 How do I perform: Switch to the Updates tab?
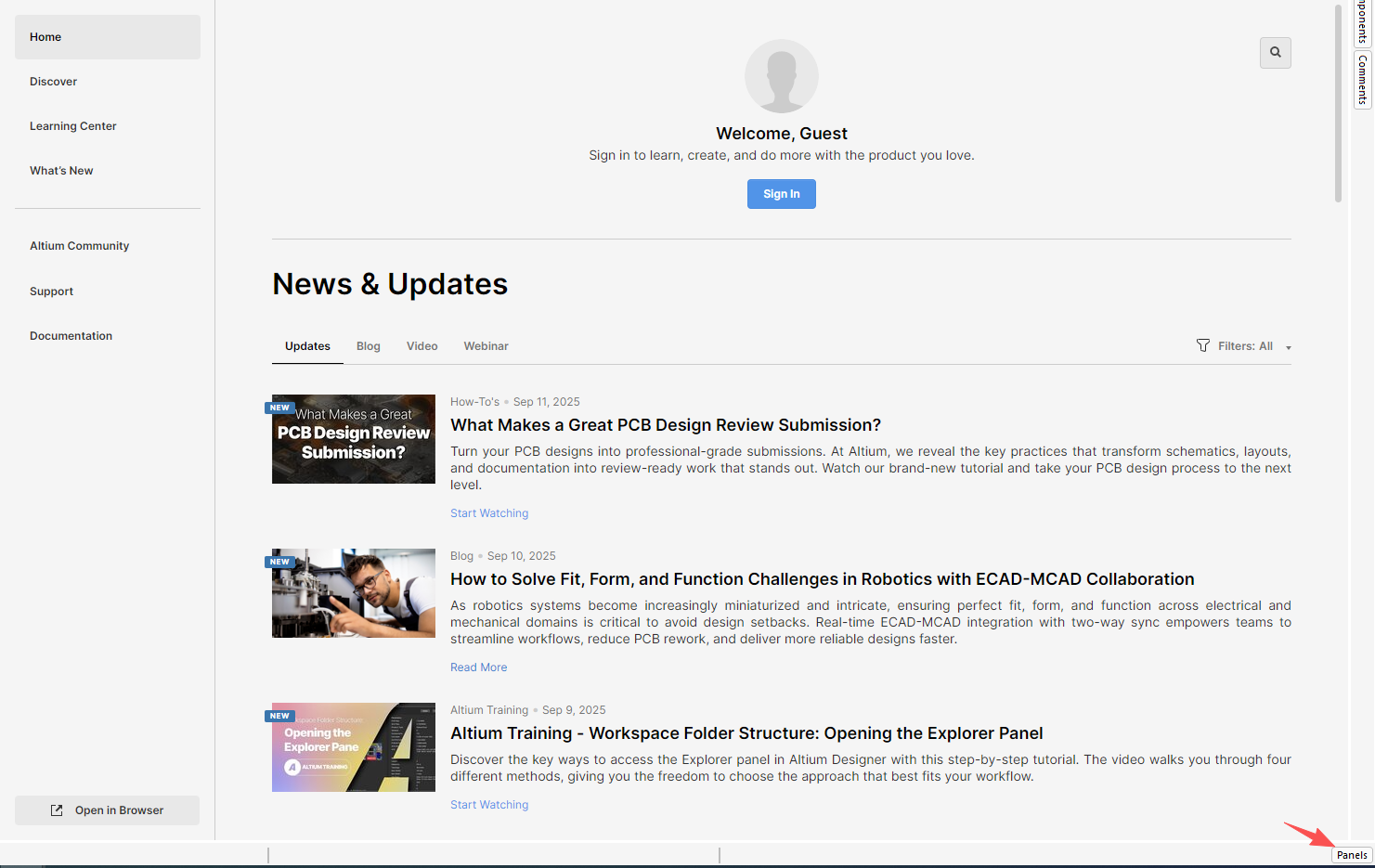[307, 346]
